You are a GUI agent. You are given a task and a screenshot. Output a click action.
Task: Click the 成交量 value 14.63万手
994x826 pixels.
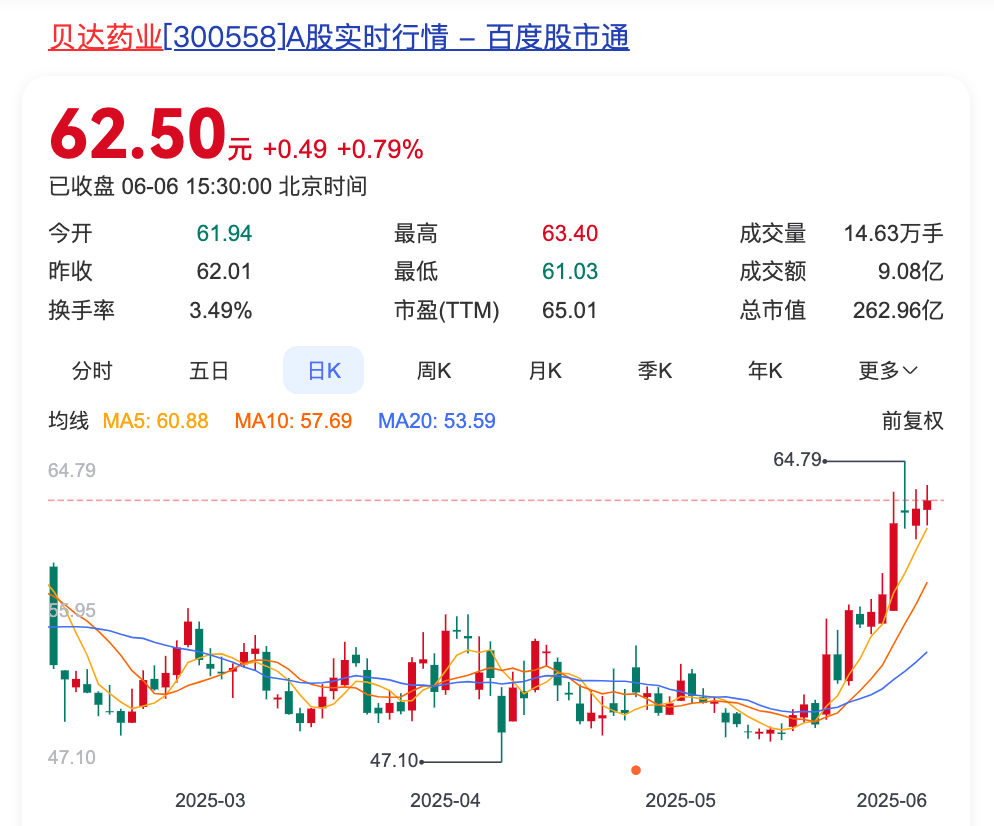pyautogui.click(x=893, y=234)
